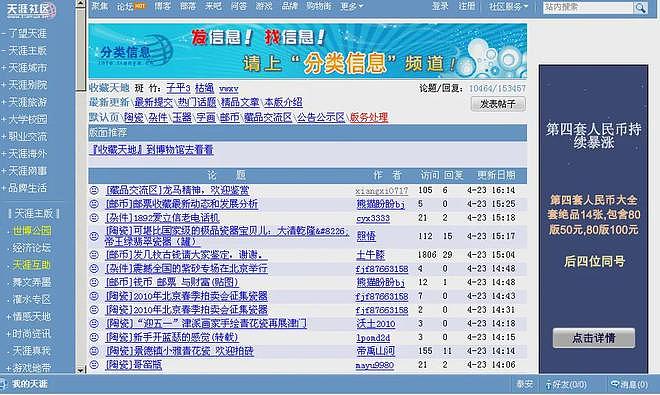
Task: Click the 我的天涯 icon in bottom bar
Action: point(3,384)
